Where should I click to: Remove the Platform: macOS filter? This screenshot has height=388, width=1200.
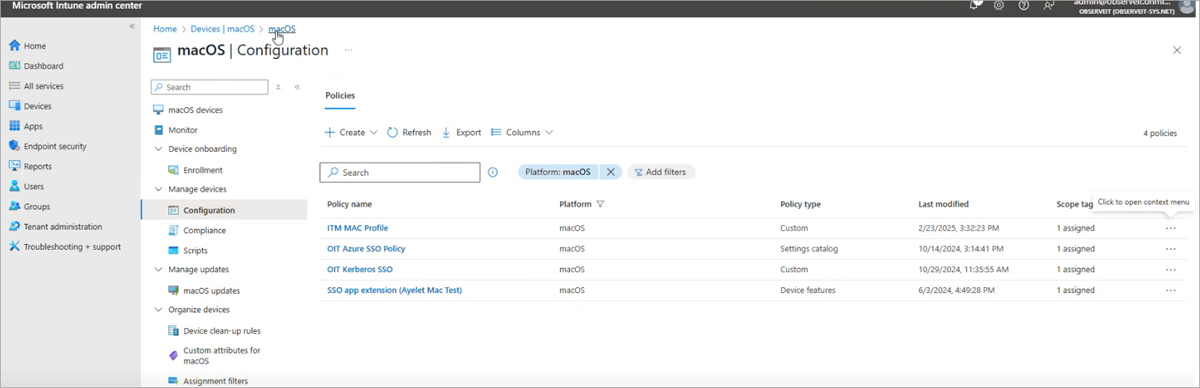point(610,172)
